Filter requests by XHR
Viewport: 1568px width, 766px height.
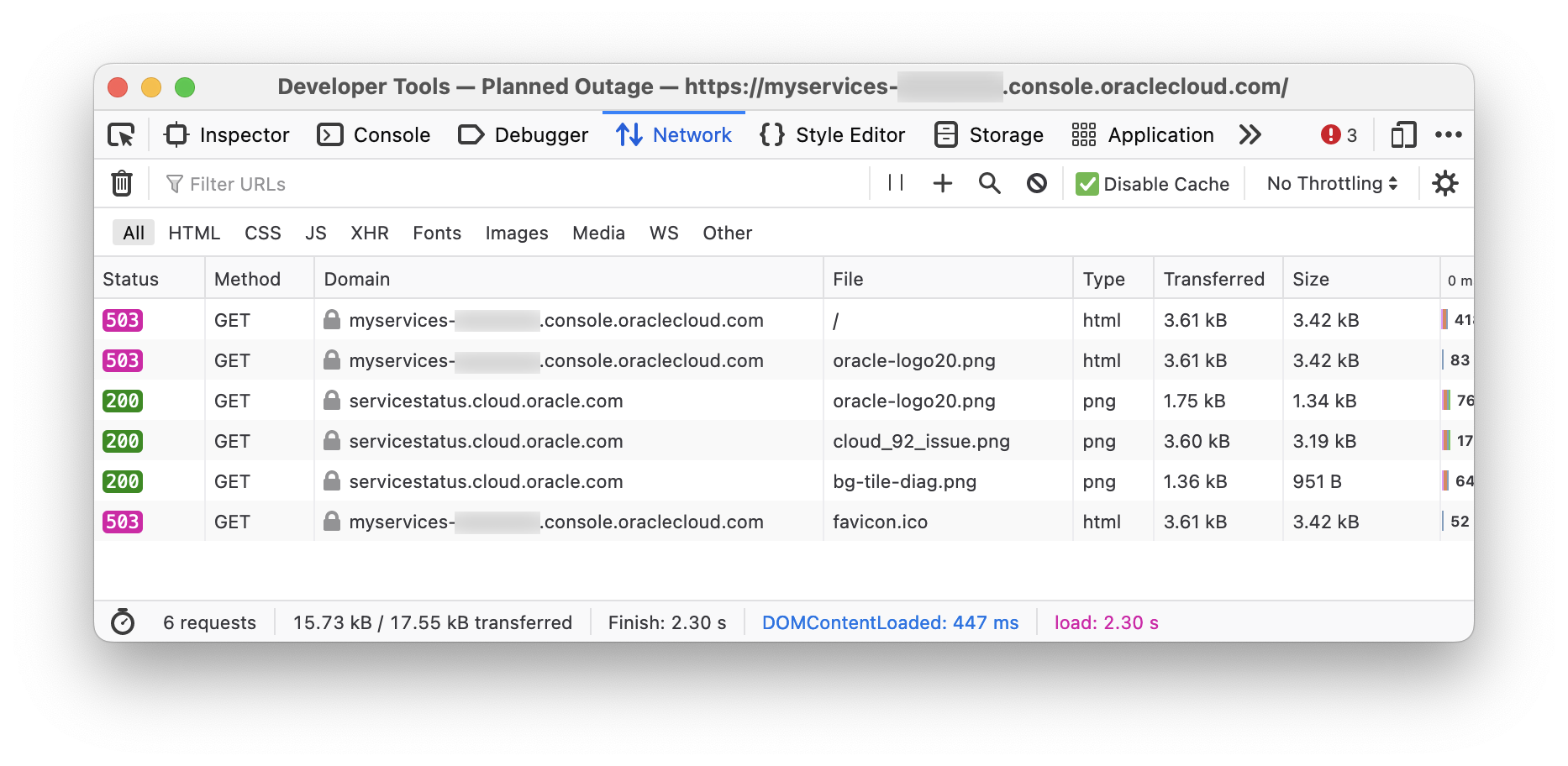pyautogui.click(x=370, y=233)
